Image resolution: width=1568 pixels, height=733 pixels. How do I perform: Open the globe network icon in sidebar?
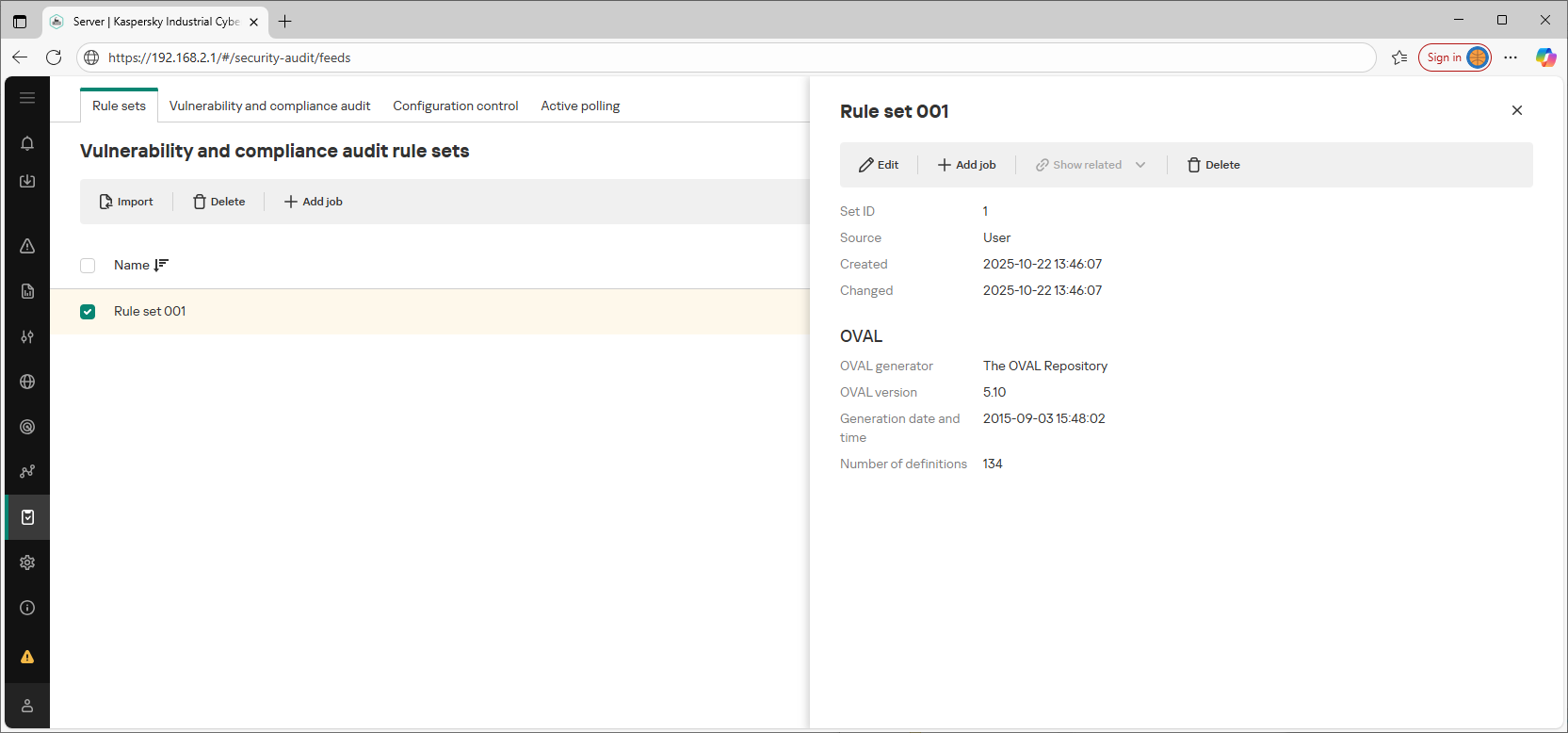(x=27, y=382)
